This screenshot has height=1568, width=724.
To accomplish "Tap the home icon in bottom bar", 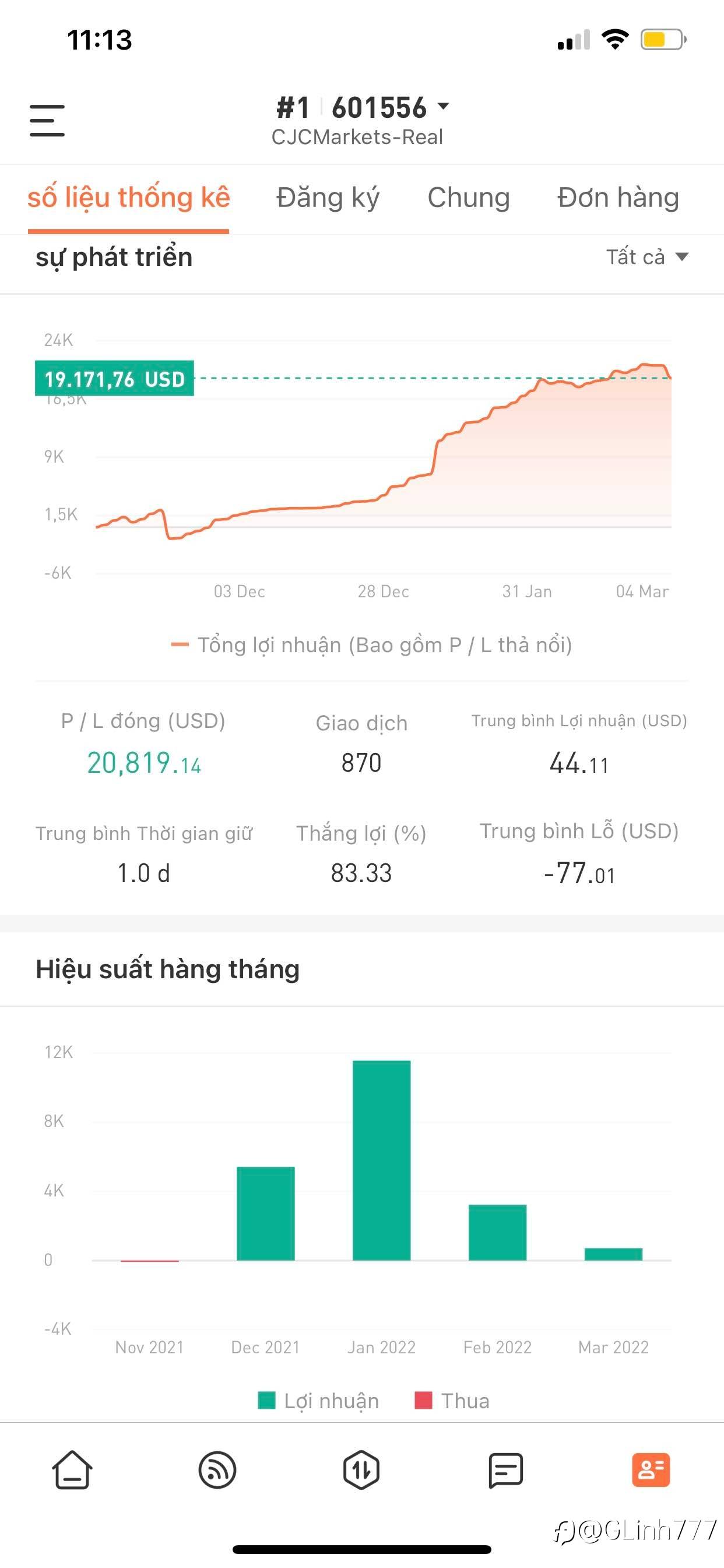I will [72, 1469].
